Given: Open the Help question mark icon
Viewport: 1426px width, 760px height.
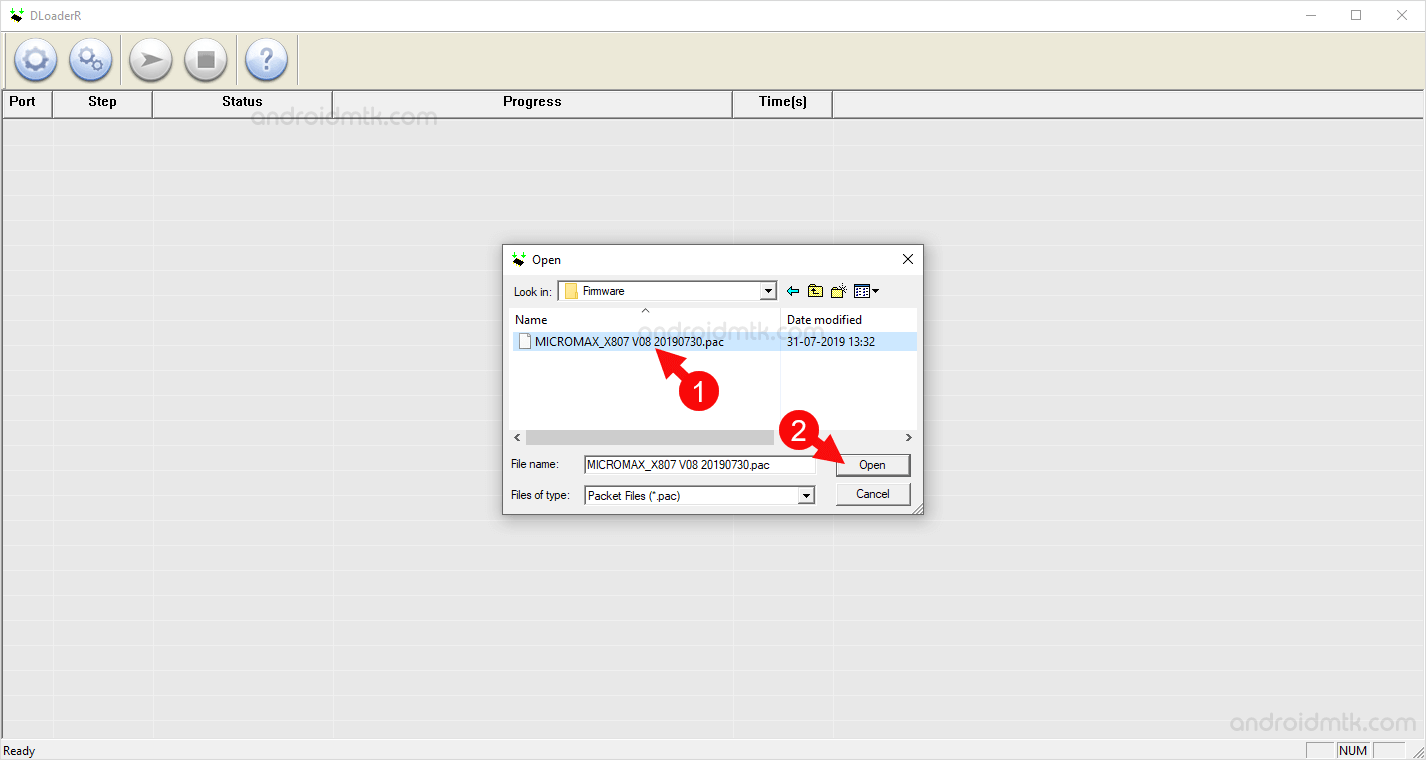Looking at the screenshot, I should coord(266,60).
